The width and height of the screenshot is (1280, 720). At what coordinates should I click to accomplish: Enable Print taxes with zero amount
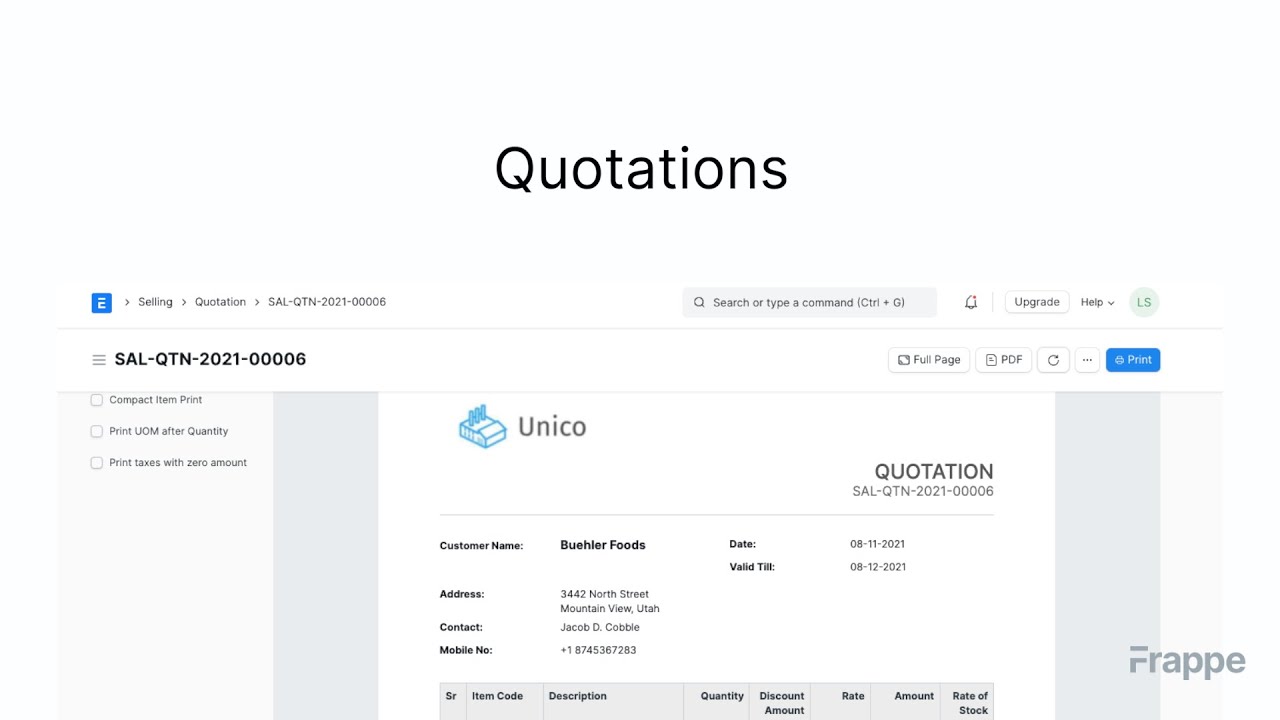point(97,463)
